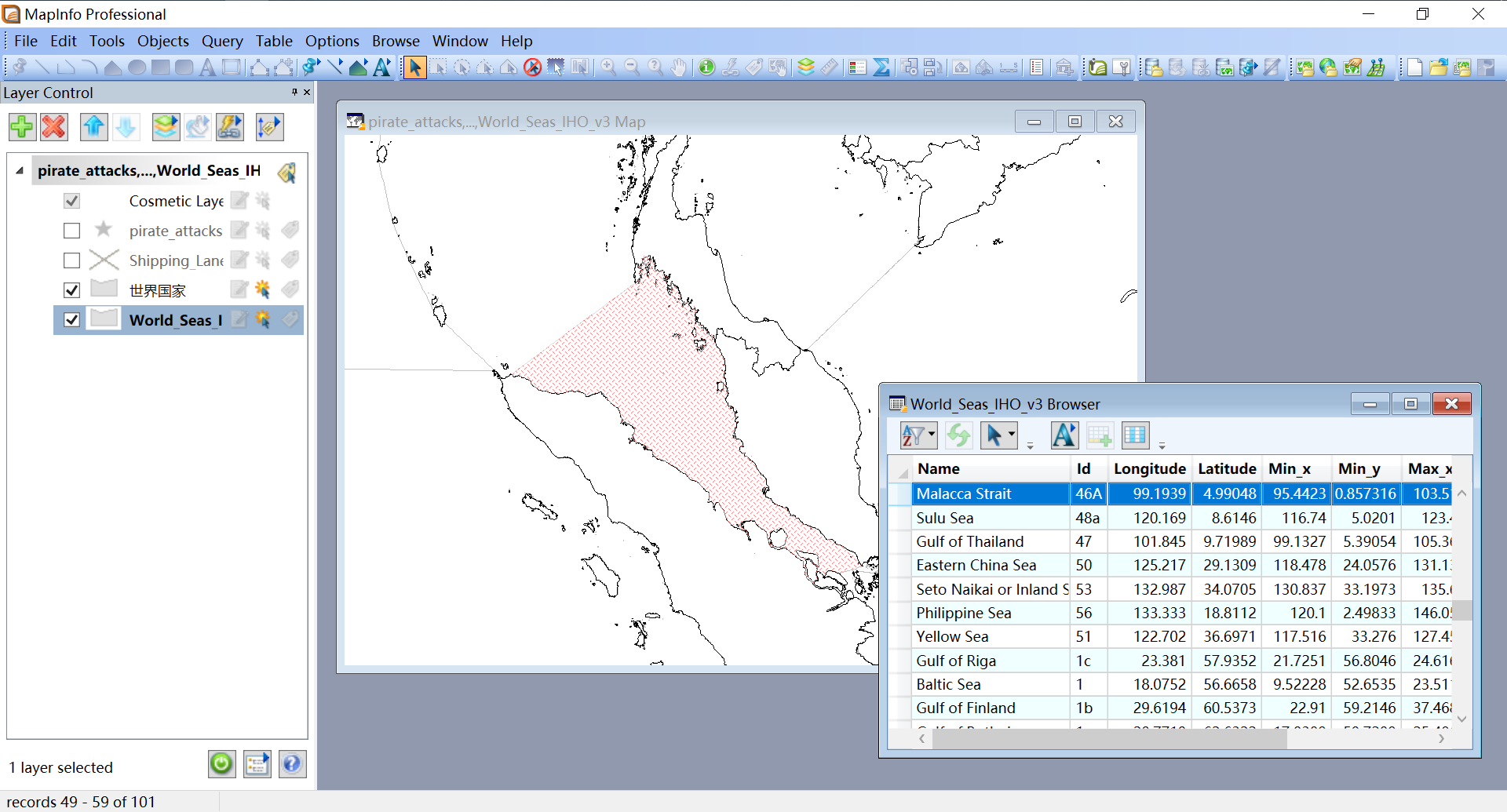Image resolution: width=1507 pixels, height=812 pixels.
Task: Select the Gulf of Thailand row
Action: pos(1170,541)
